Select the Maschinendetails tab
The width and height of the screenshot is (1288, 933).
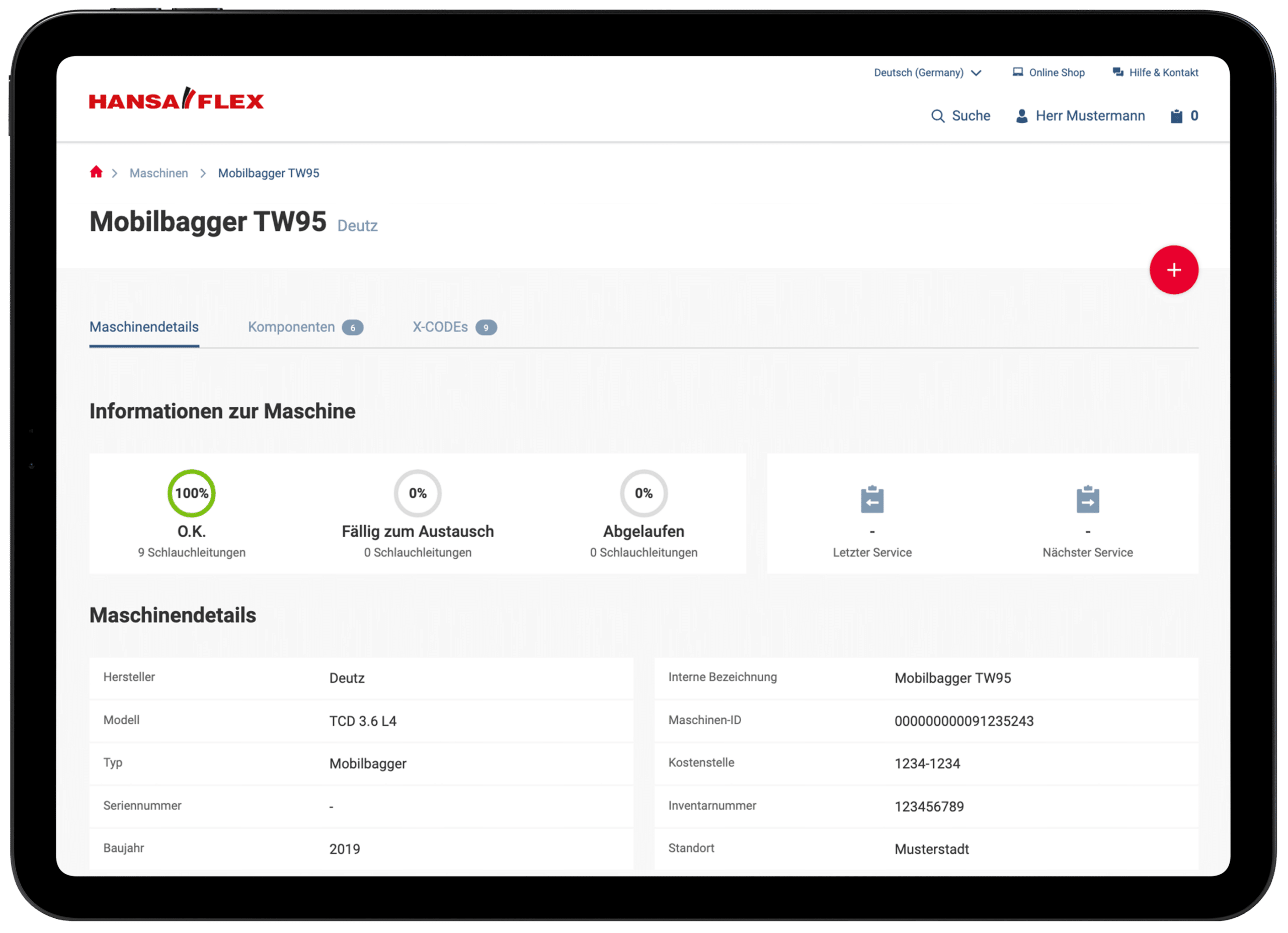coord(144,327)
